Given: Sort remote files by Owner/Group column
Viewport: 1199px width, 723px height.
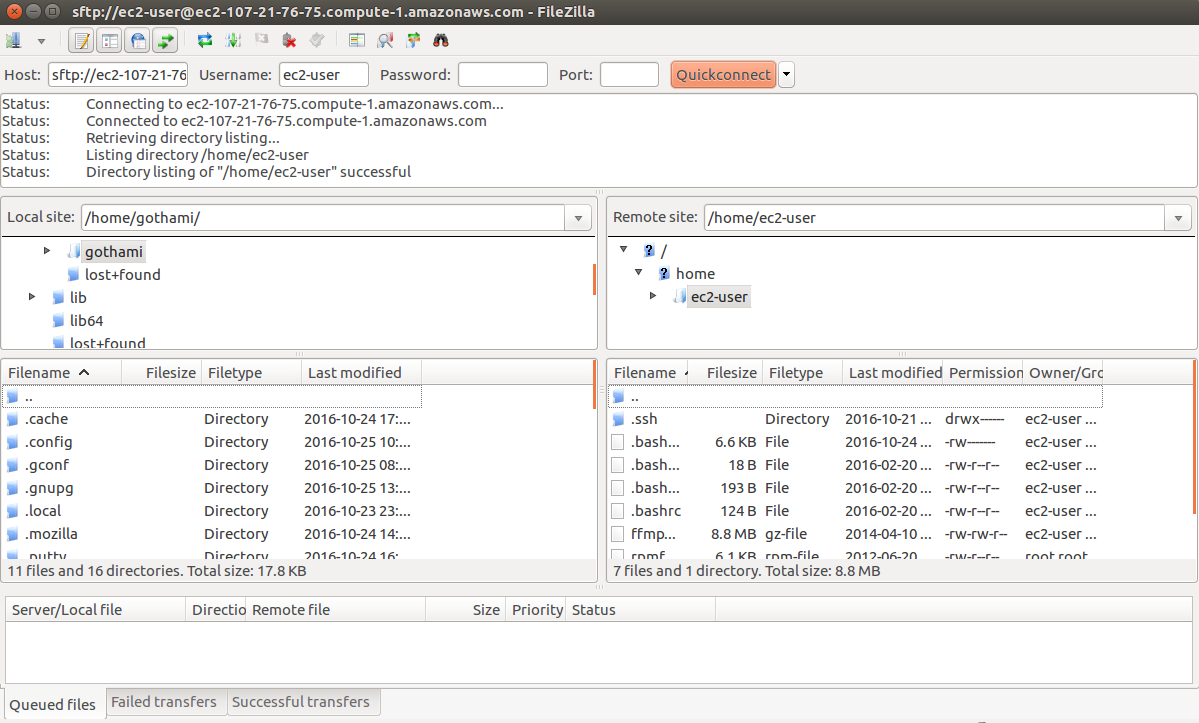Looking at the screenshot, I should pos(1063,373).
